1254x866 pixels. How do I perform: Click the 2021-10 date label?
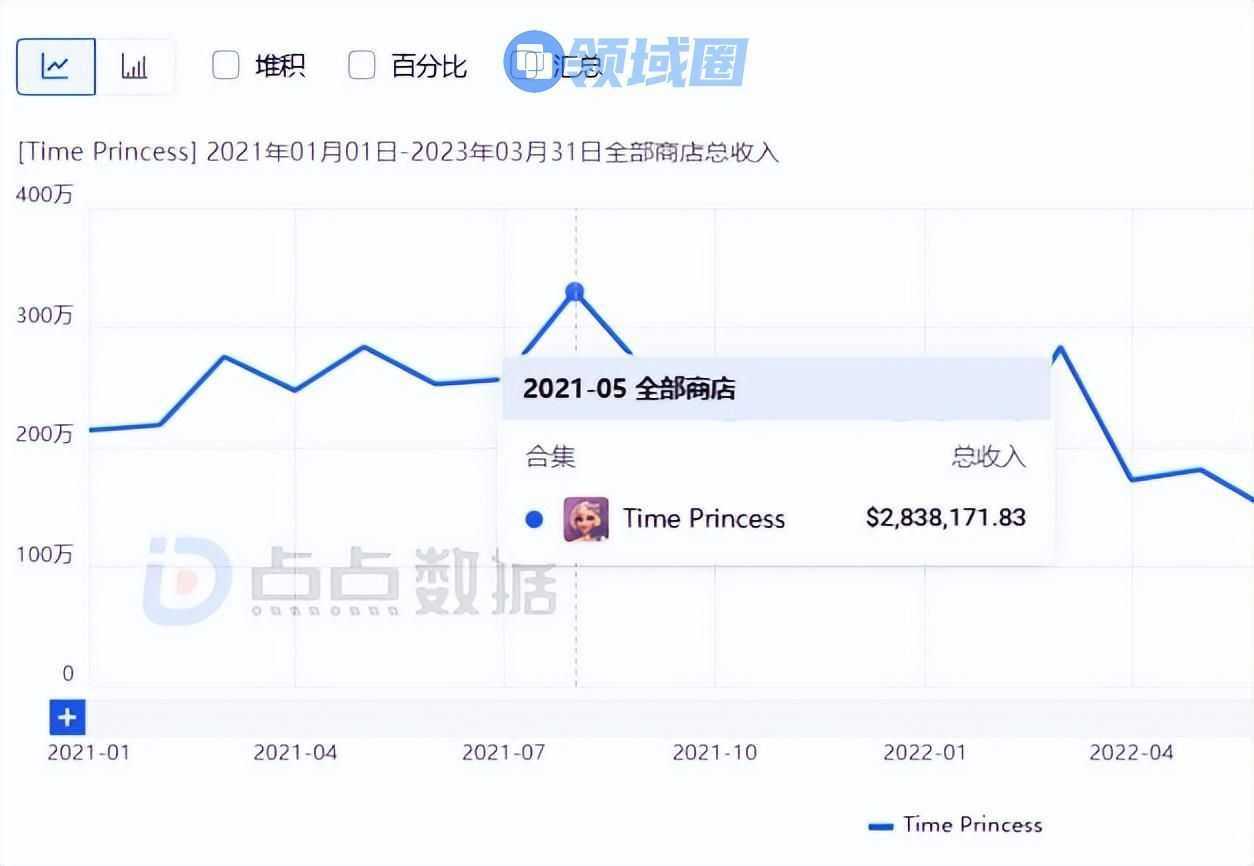[714, 752]
